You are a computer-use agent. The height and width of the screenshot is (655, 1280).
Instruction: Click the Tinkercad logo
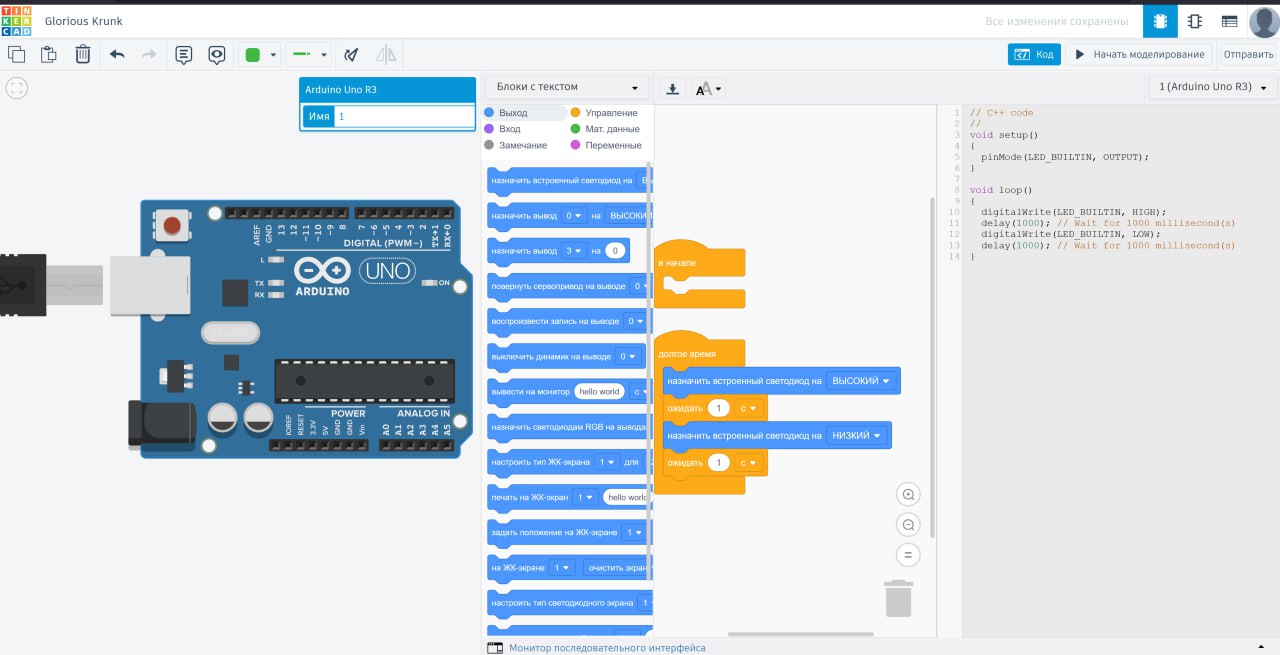pyautogui.click(x=16, y=21)
